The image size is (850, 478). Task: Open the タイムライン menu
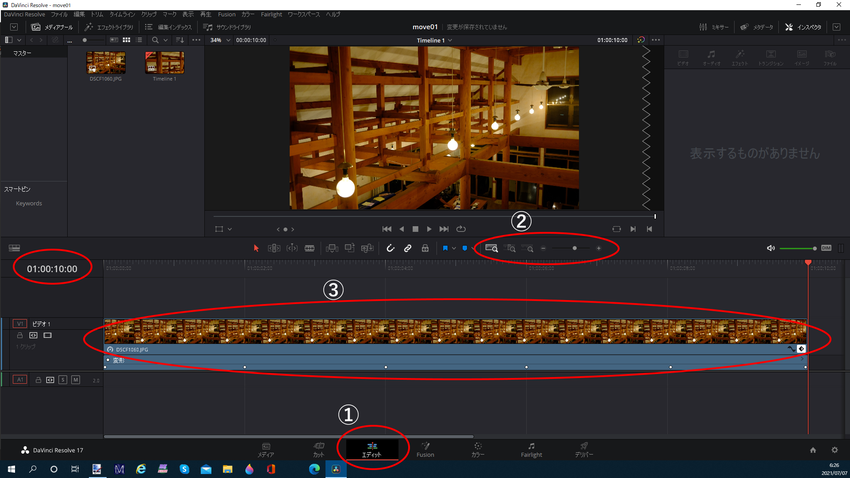122,15
